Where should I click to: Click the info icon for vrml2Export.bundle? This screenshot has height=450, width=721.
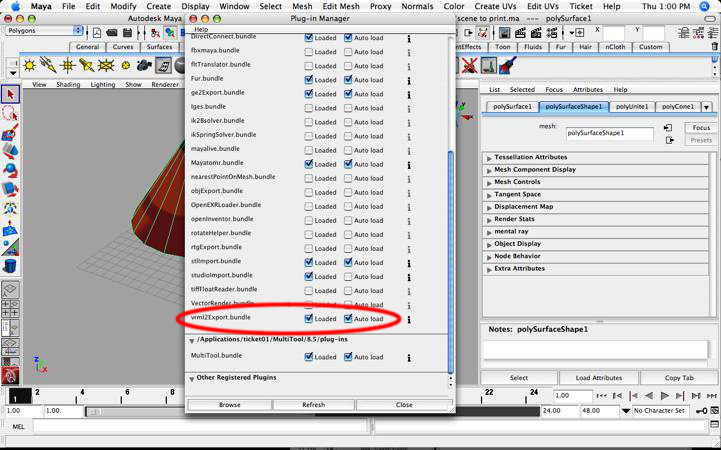pyautogui.click(x=408, y=318)
